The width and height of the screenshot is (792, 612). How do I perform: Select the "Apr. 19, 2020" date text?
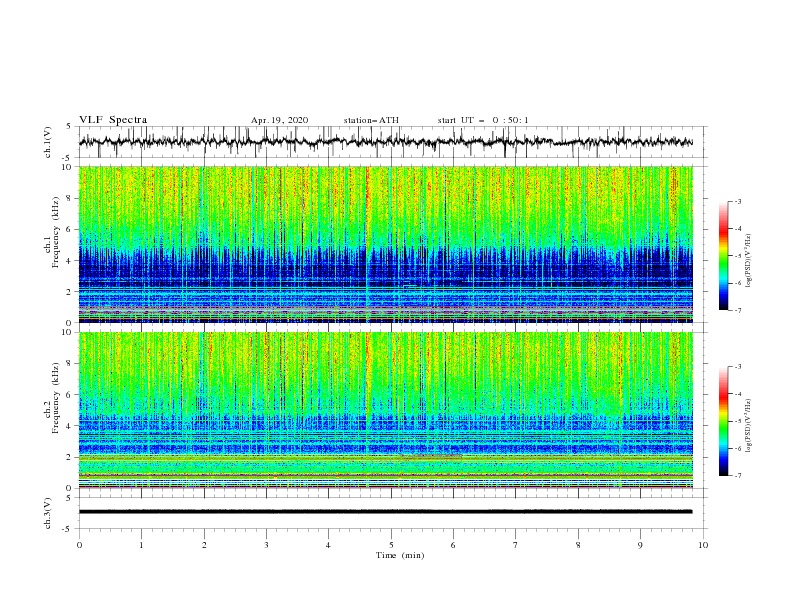[279, 120]
